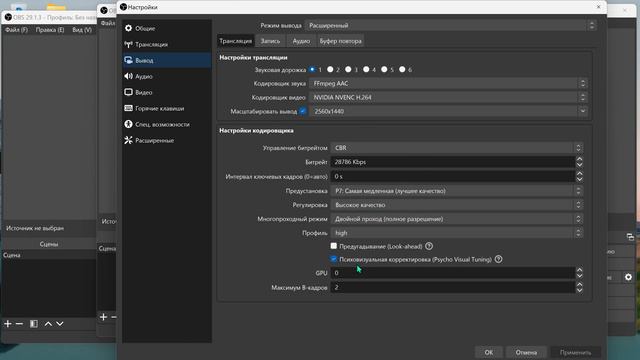The width and height of the screenshot is (640, 360).
Task: Select audio track 4 radio button
Action: coord(366,69)
